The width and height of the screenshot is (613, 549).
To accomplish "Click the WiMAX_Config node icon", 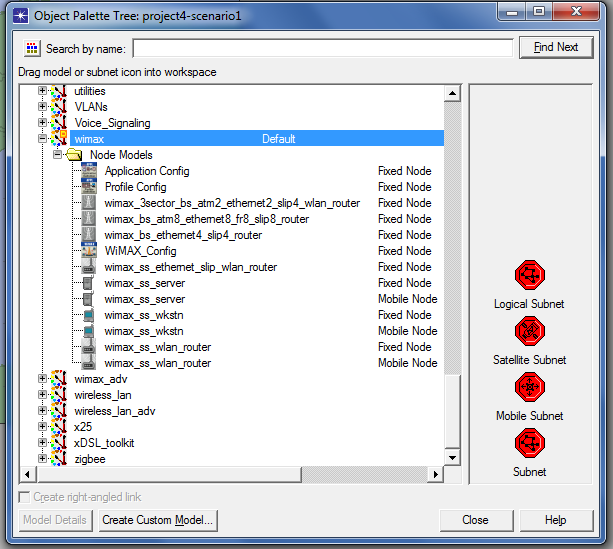I will pyautogui.click(x=89, y=251).
